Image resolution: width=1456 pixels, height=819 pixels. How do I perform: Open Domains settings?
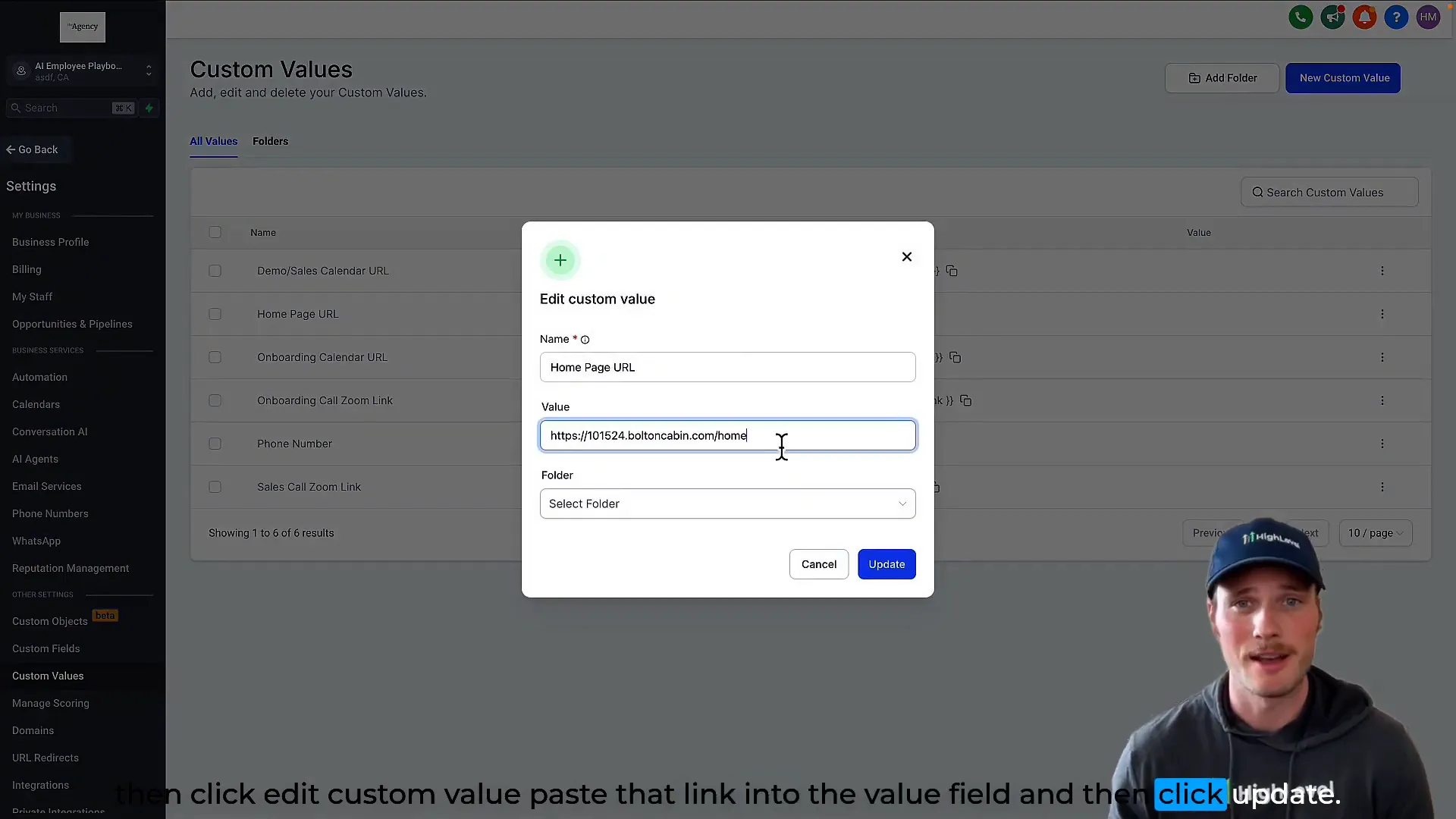33,730
